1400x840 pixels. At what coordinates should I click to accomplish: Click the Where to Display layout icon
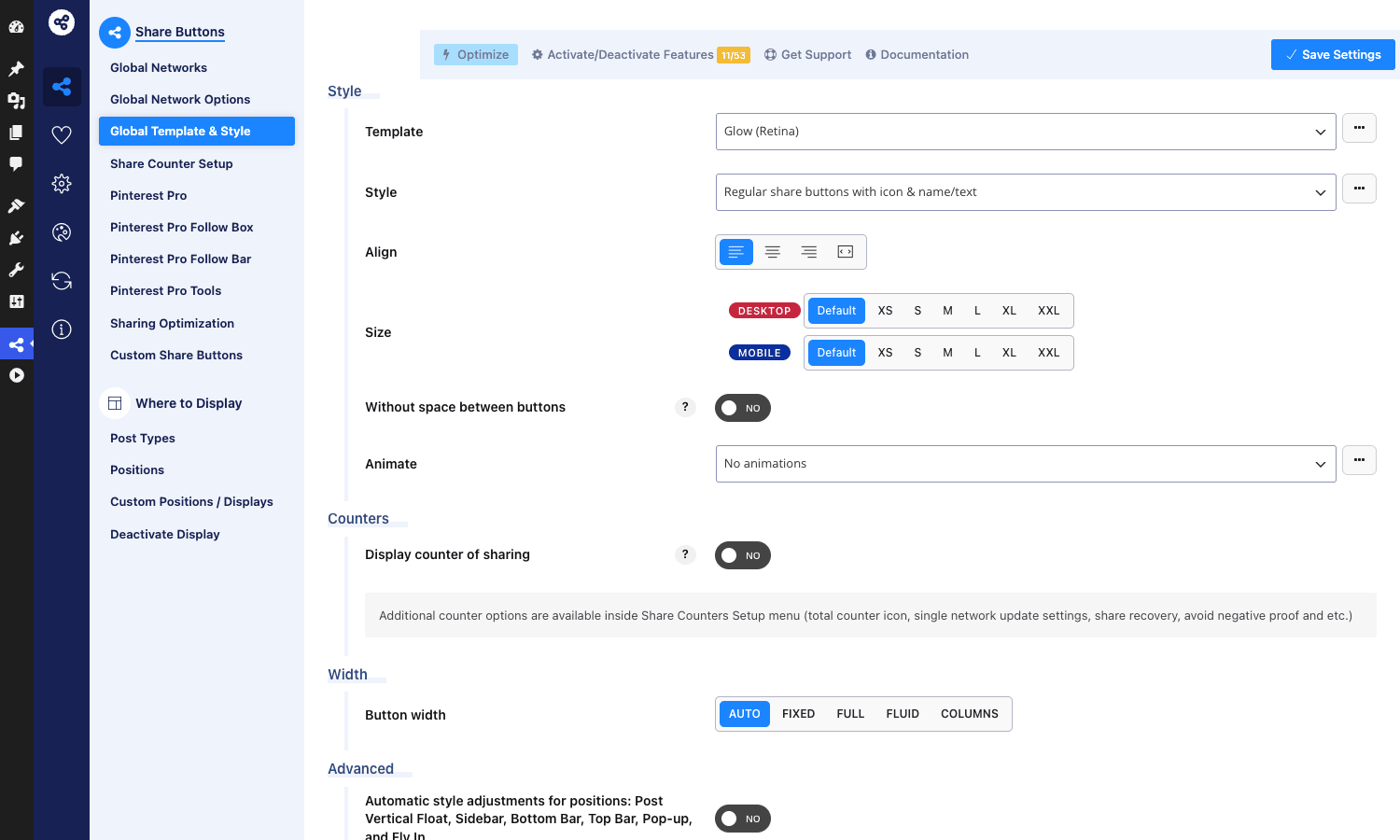115,403
